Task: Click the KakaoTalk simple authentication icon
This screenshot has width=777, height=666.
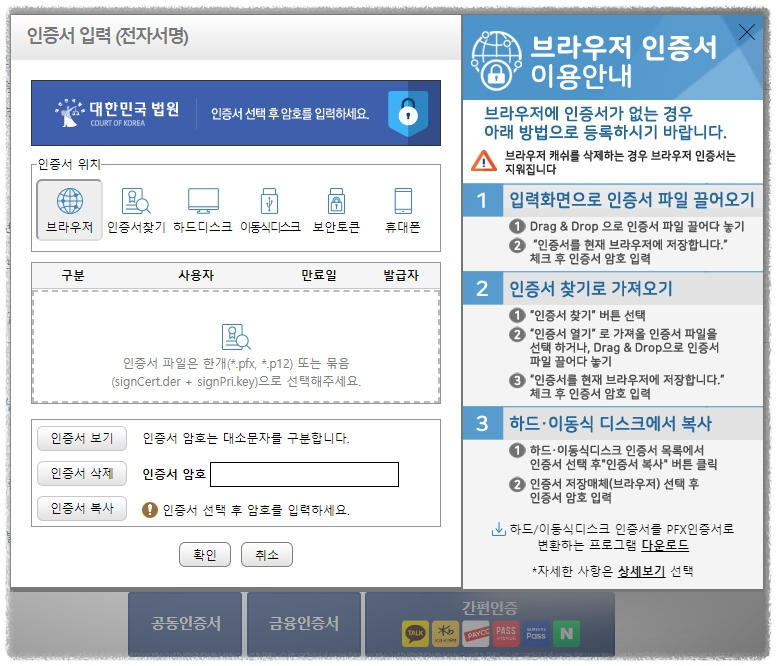Action: [415, 633]
